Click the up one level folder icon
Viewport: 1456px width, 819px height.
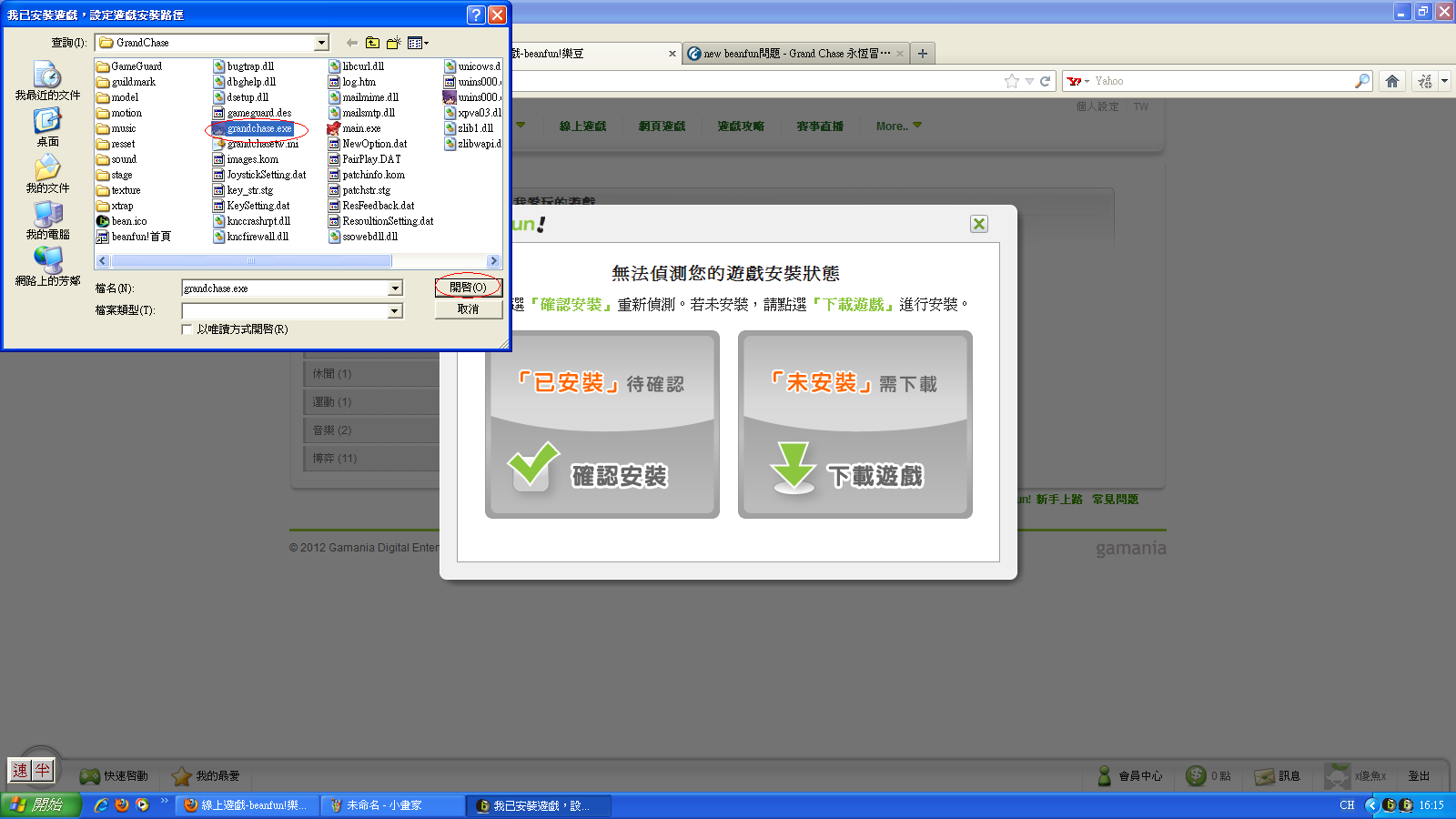[373, 43]
